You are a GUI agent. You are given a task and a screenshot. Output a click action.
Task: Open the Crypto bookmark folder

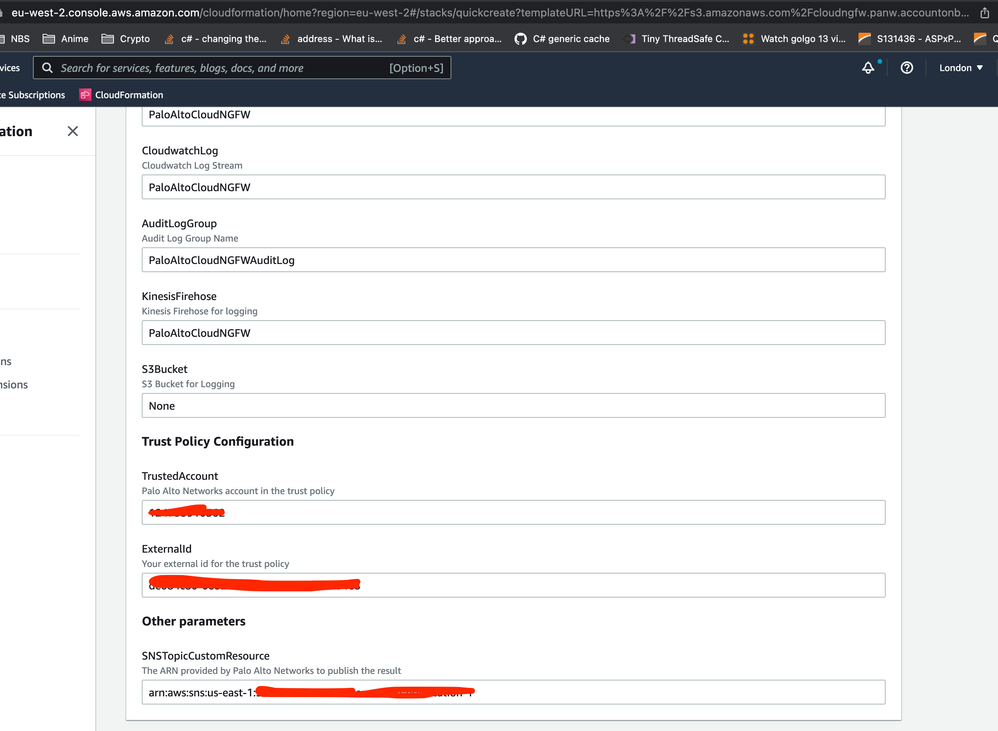click(x=126, y=39)
